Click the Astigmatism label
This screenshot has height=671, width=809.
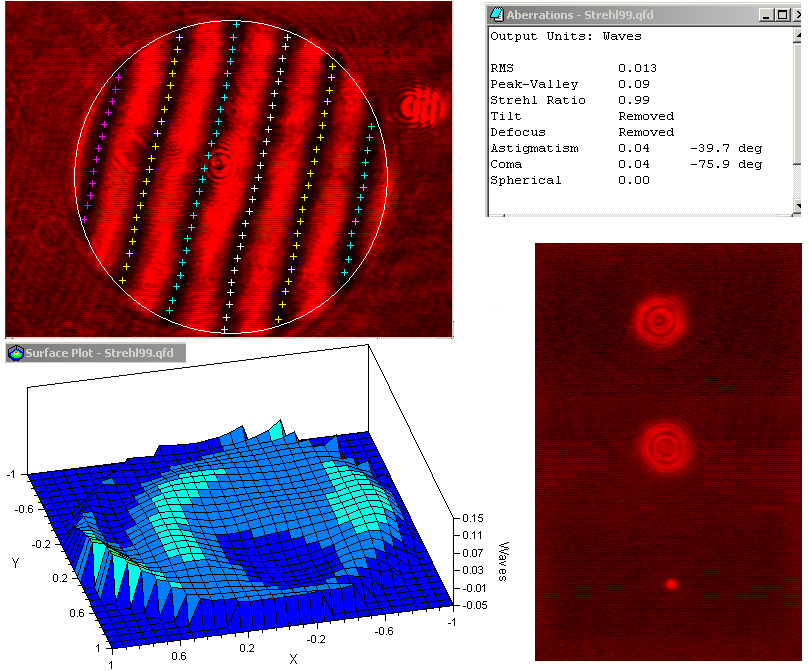[x=534, y=148]
